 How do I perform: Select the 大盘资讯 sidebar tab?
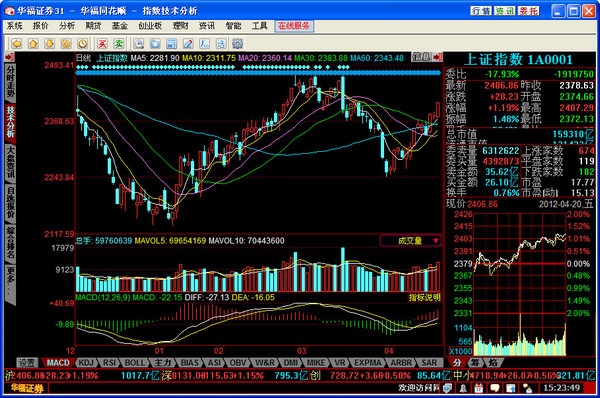tap(10, 163)
